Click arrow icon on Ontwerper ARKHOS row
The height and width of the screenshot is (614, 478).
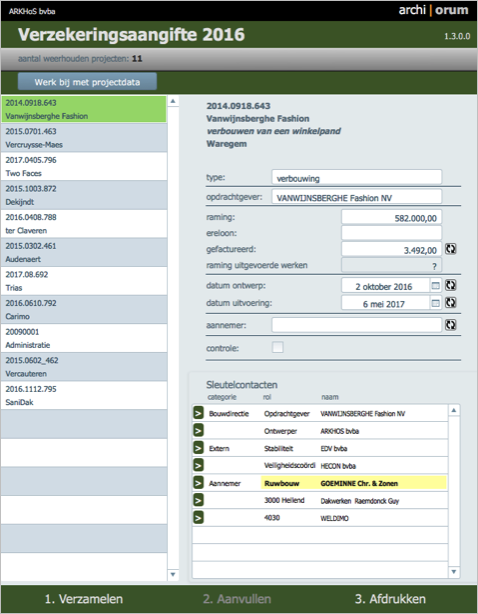[198, 430]
